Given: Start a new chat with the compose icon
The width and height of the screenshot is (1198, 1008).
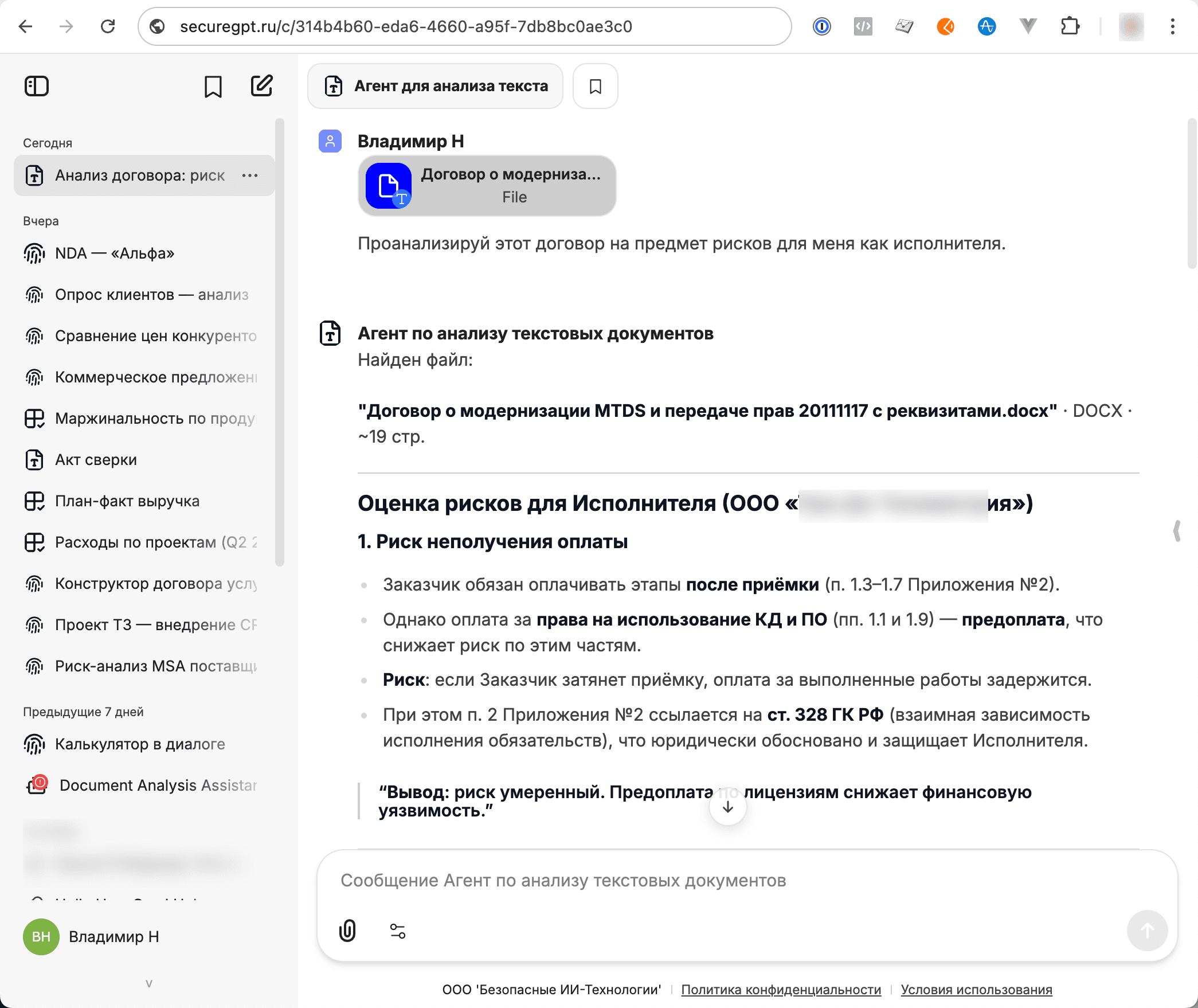Looking at the screenshot, I should (262, 85).
